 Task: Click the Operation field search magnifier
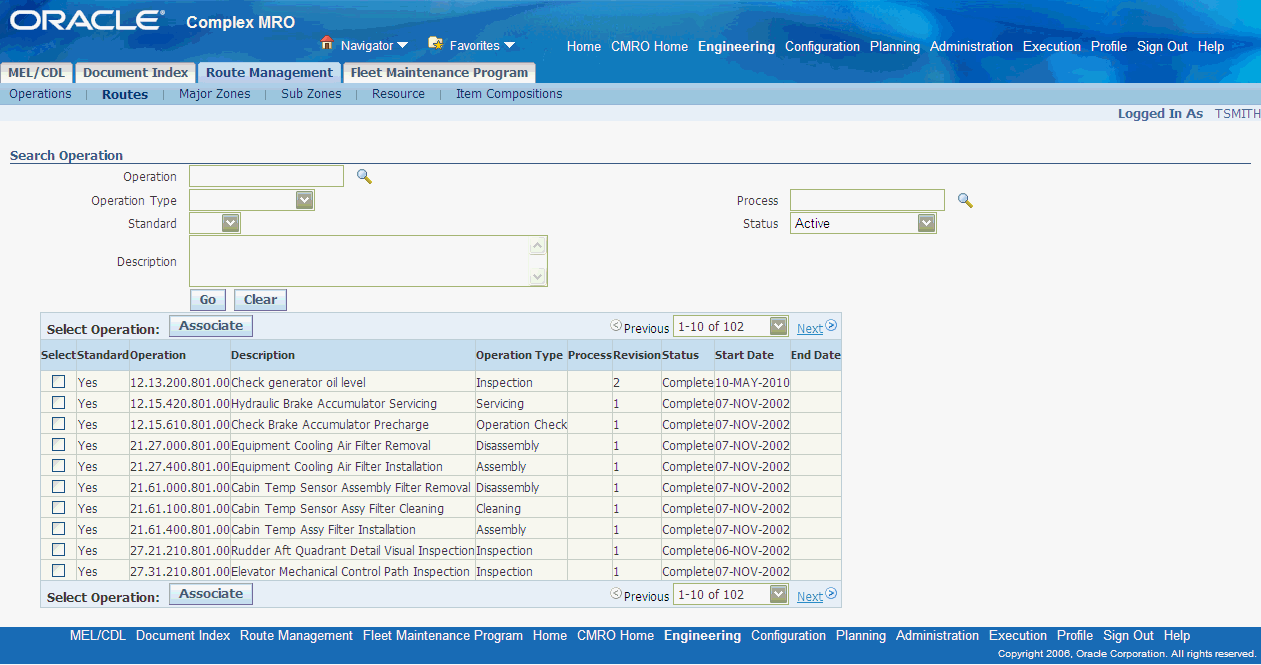click(x=364, y=177)
